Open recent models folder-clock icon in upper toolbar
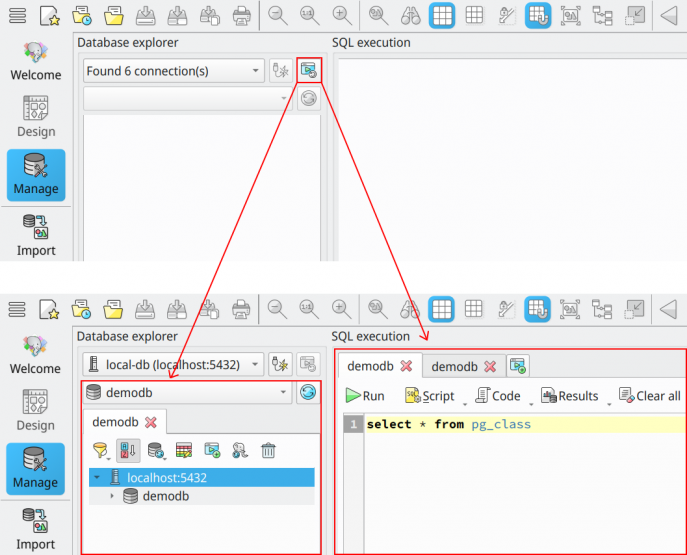The width and height of the screenshot is (687, 555). [x=82, y=16]
